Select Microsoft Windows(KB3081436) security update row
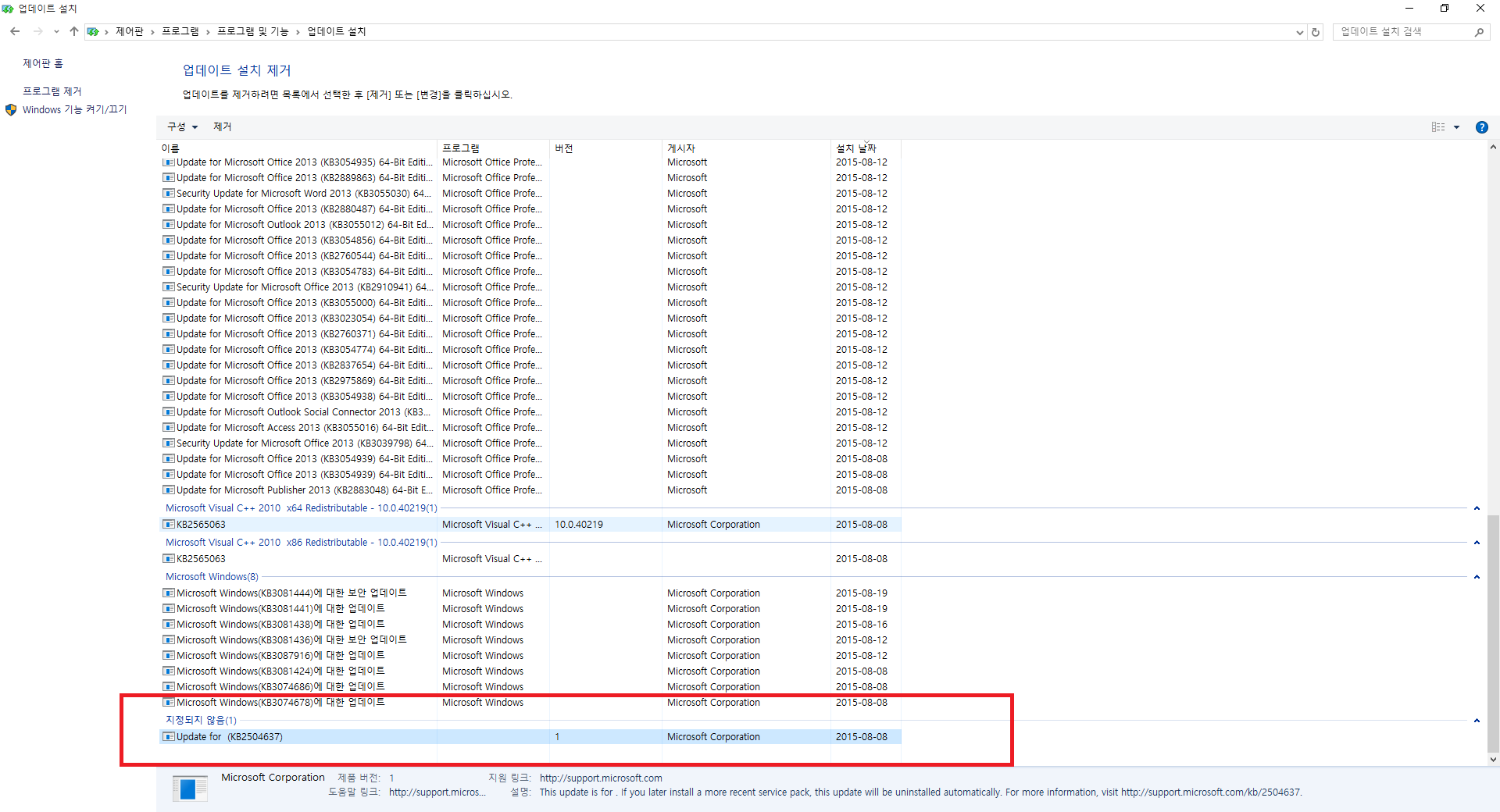The image size is (1500, 812). (x=530, y=640)
